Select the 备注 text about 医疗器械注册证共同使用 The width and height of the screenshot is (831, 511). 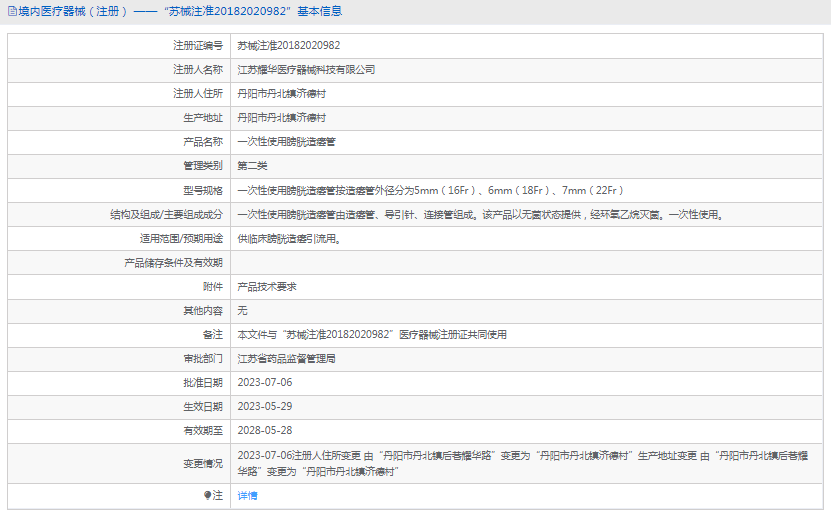pyautogui.click(x=372, y=334)
